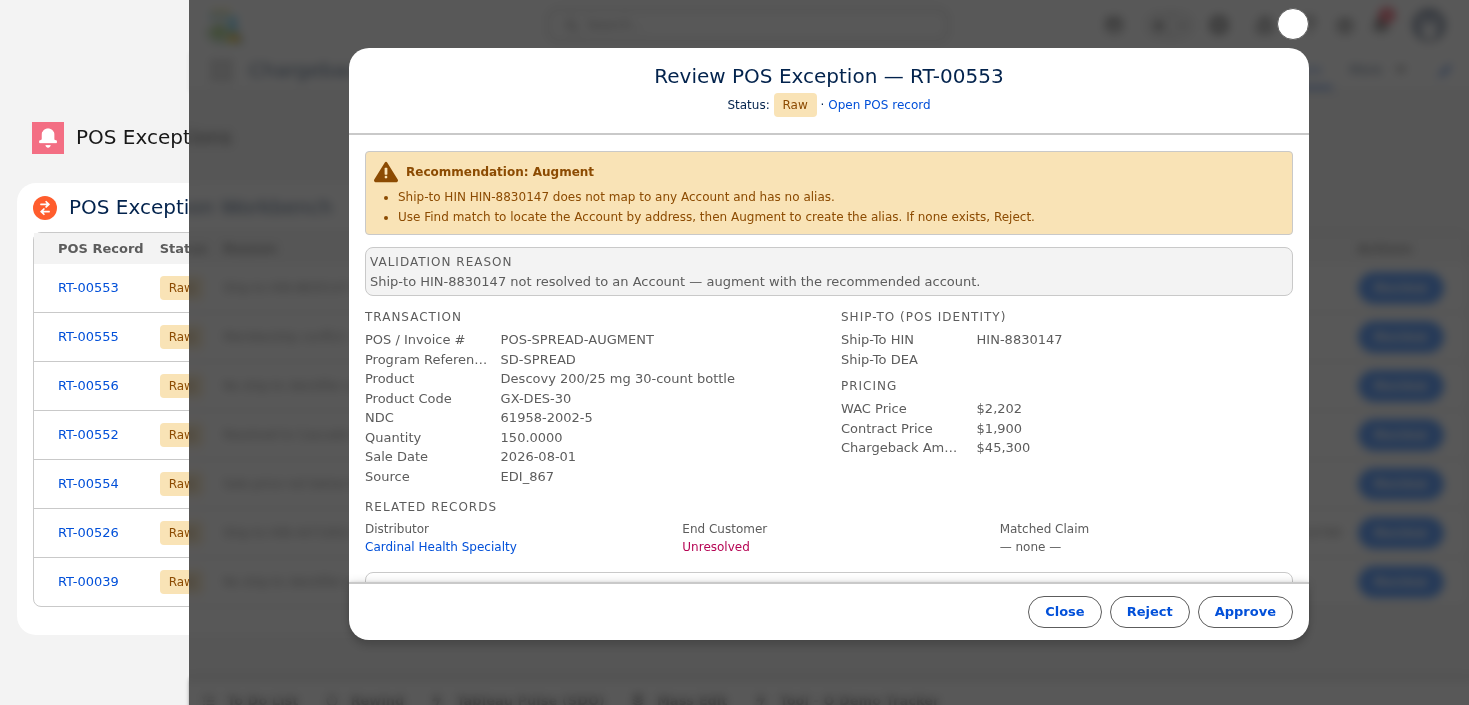Click WAC price $2,202

tap(999, 409)
